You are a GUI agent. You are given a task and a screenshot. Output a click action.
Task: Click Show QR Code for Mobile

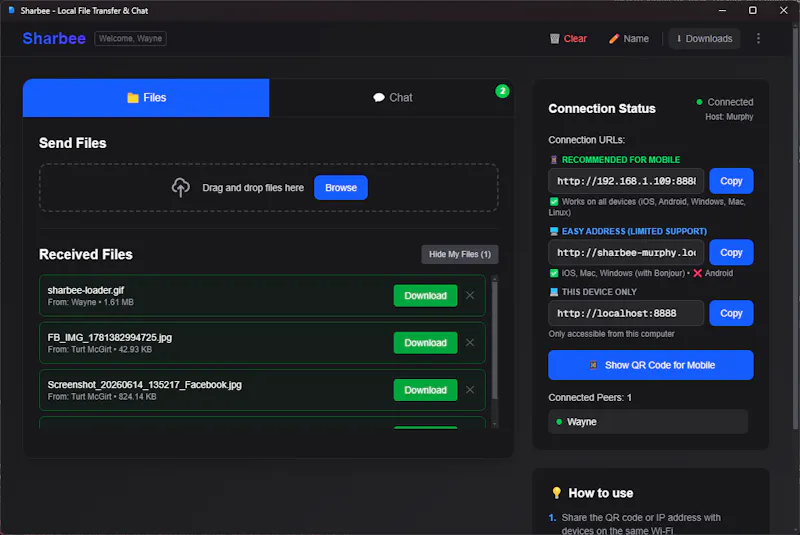click(651, 365)
